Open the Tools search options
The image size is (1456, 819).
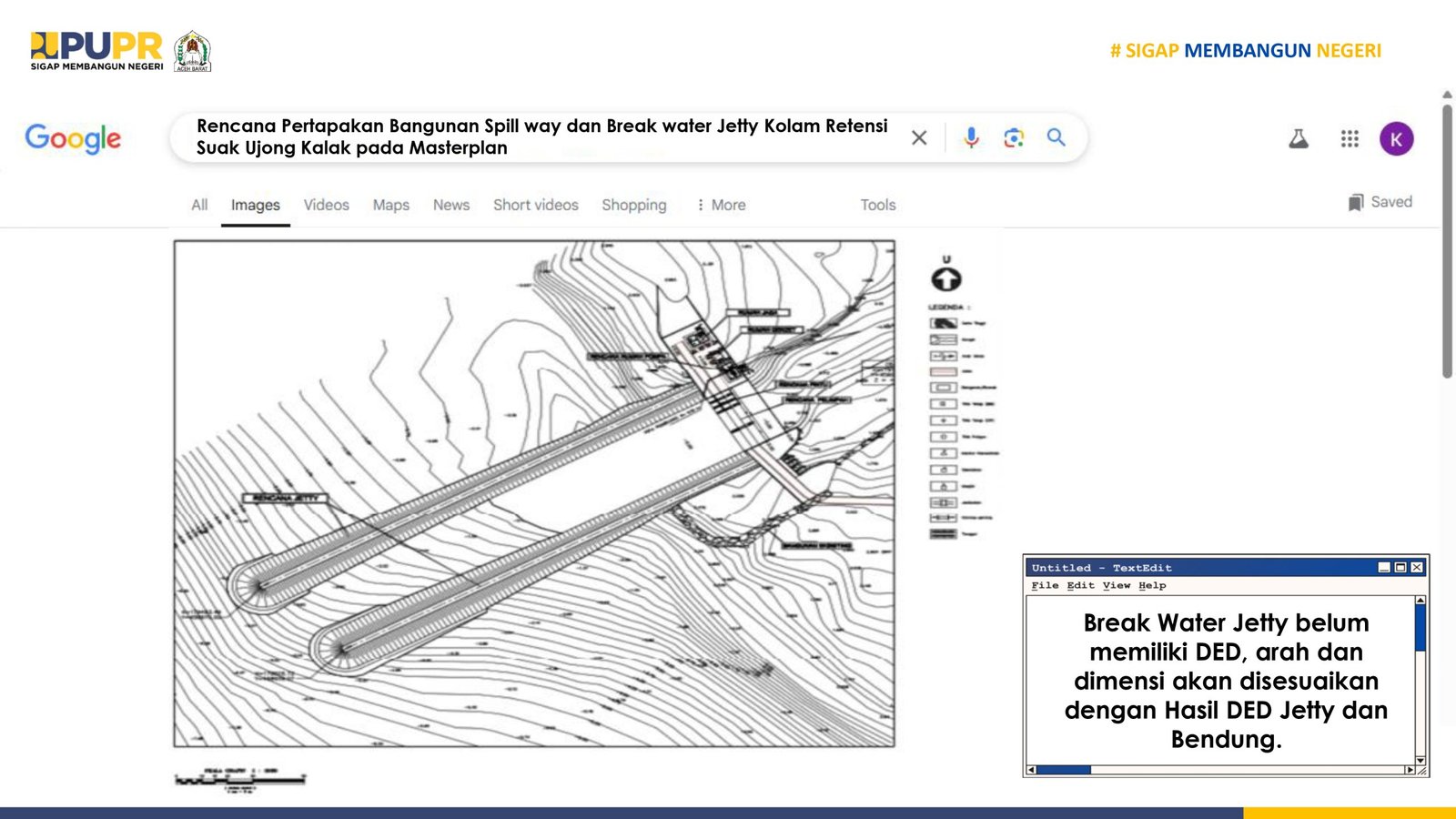pos(878,205)
